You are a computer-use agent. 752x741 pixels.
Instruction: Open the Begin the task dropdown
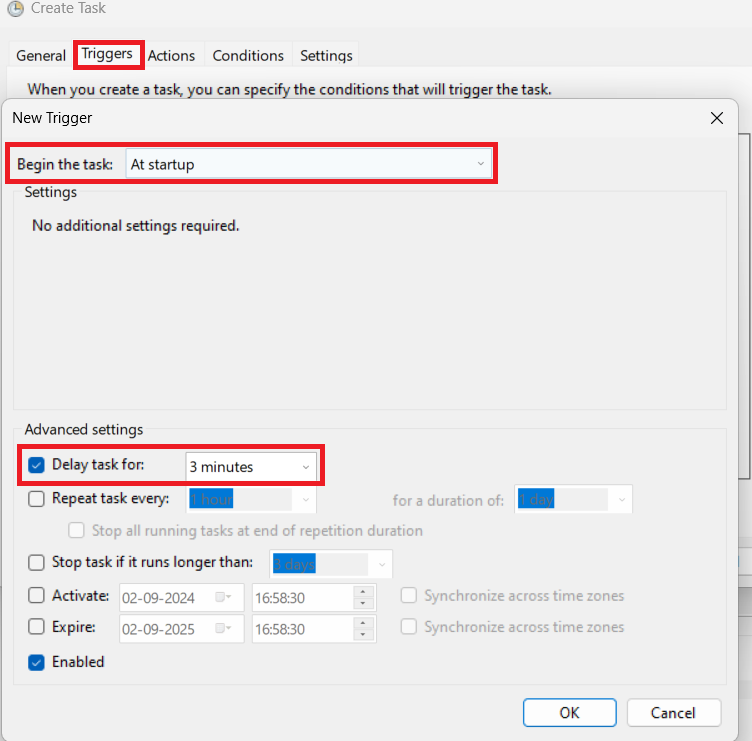309,164
